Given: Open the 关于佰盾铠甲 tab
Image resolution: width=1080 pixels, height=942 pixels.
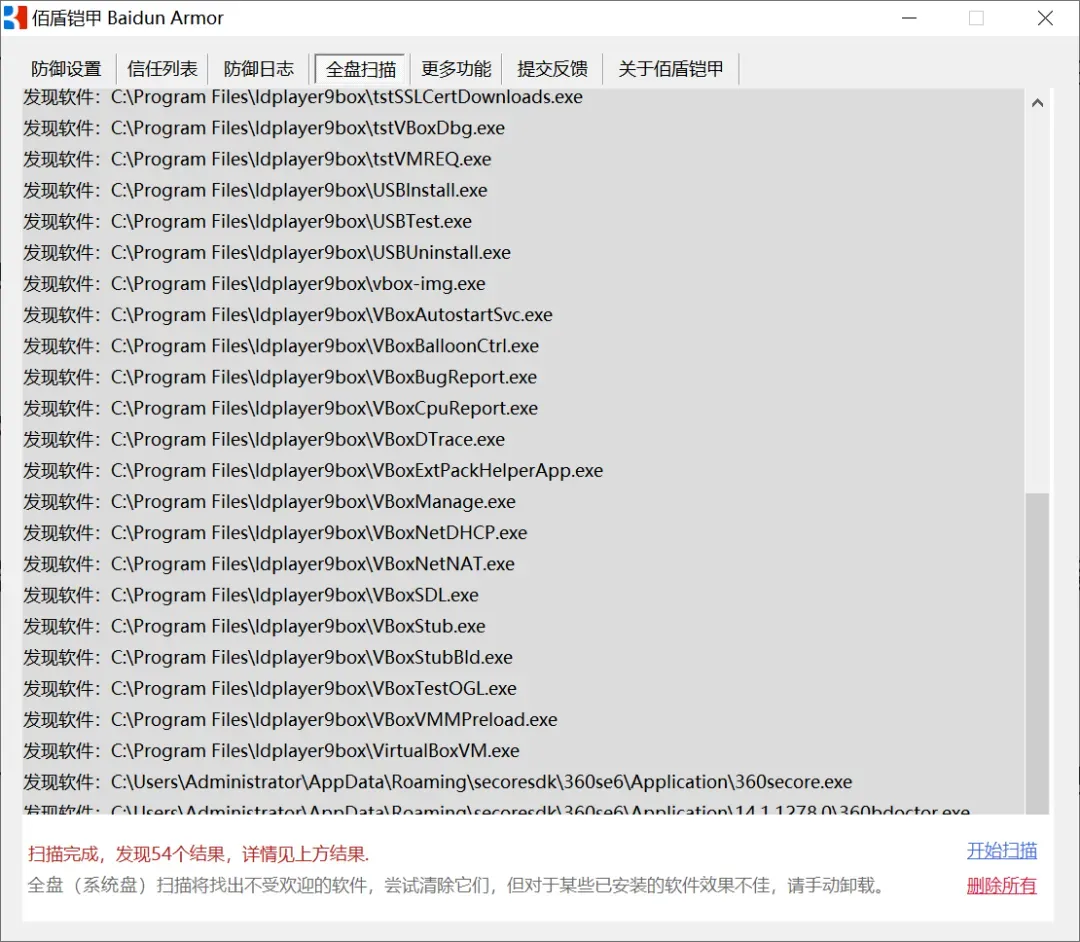Looking at the screenshot, I should (x=671, y=69).
